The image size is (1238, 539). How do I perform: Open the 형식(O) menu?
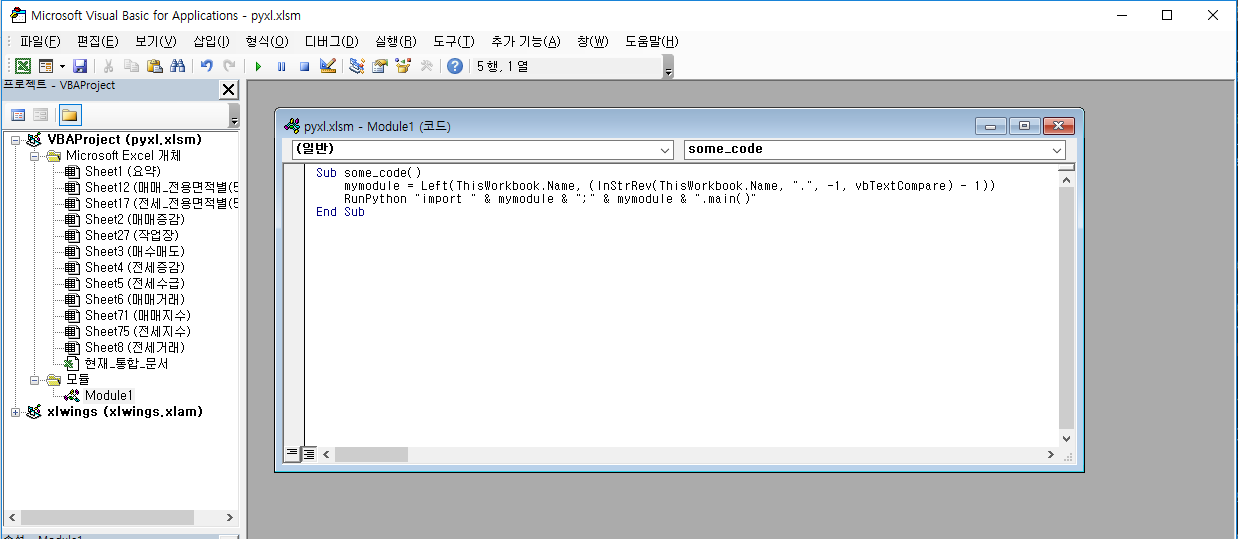point(266,41)
